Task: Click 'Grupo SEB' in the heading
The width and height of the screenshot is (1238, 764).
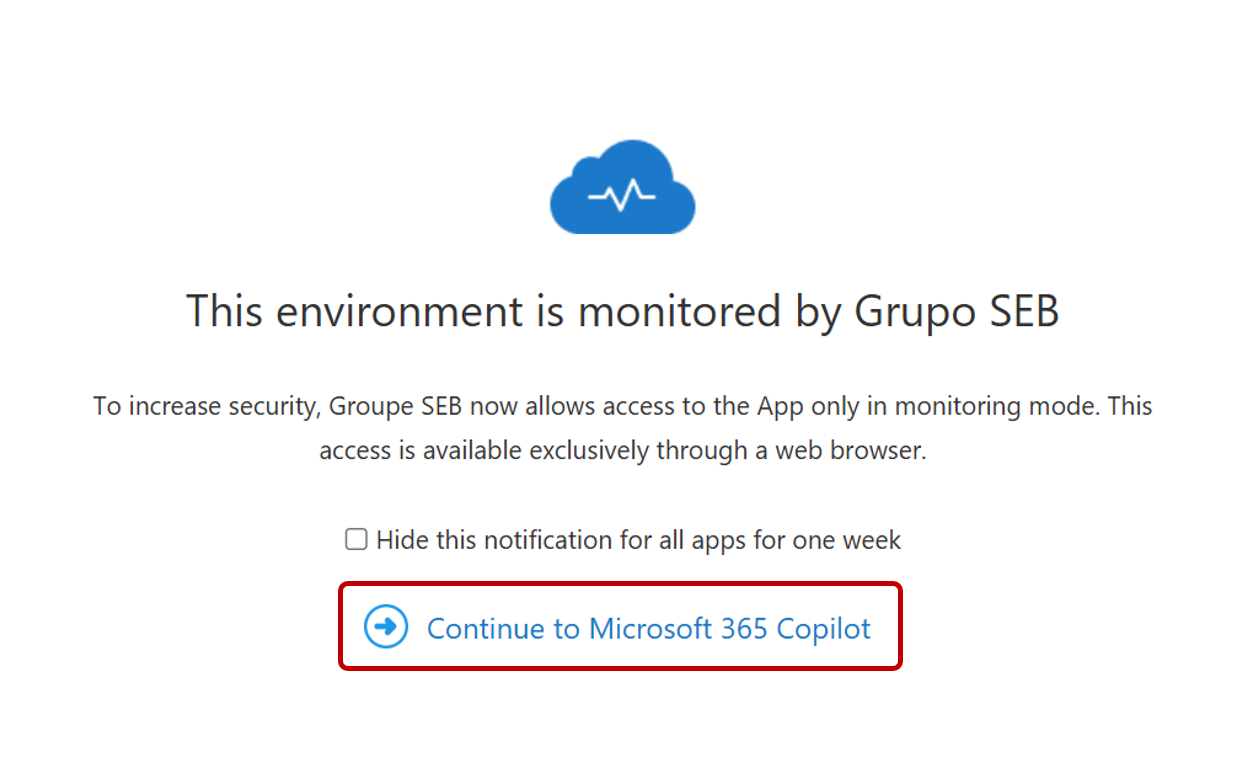Action: click(x=956, y=311)
